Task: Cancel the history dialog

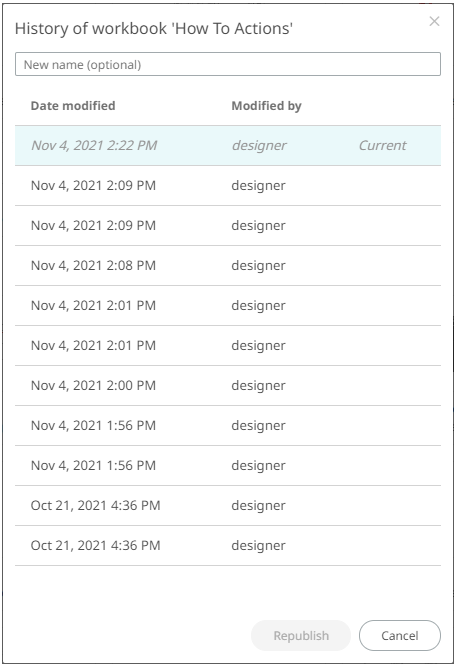Action: pyautogui.click(x=400, y=636)
